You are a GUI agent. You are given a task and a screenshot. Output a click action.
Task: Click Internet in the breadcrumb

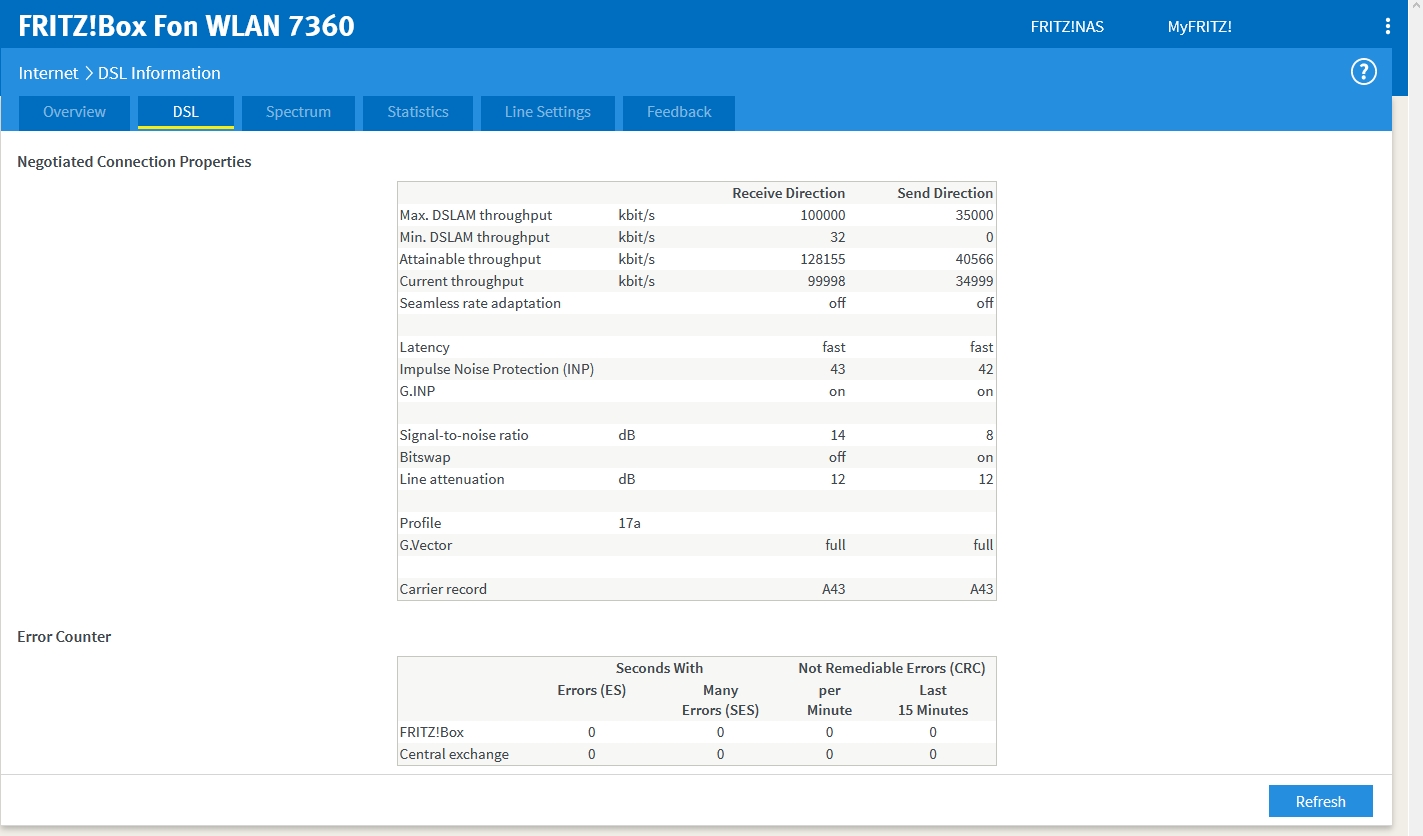[48, 73]
